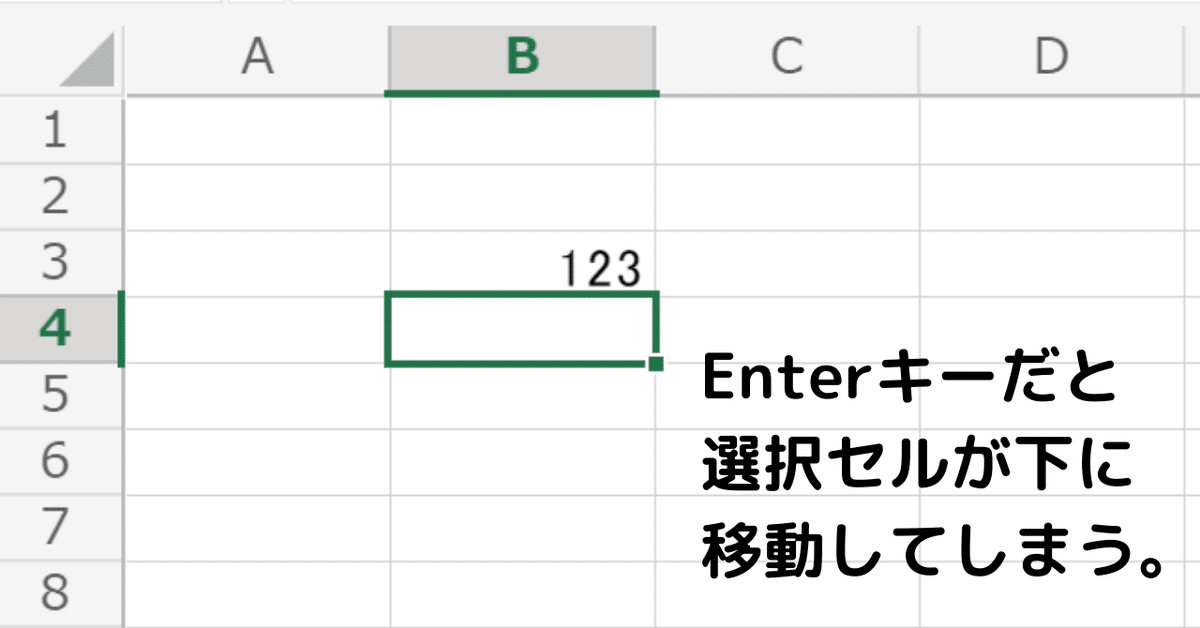Image resolution: width=1200 pixels, height=628 pixels.
Task: Select row 2 header
Action: tap(56, 197)
